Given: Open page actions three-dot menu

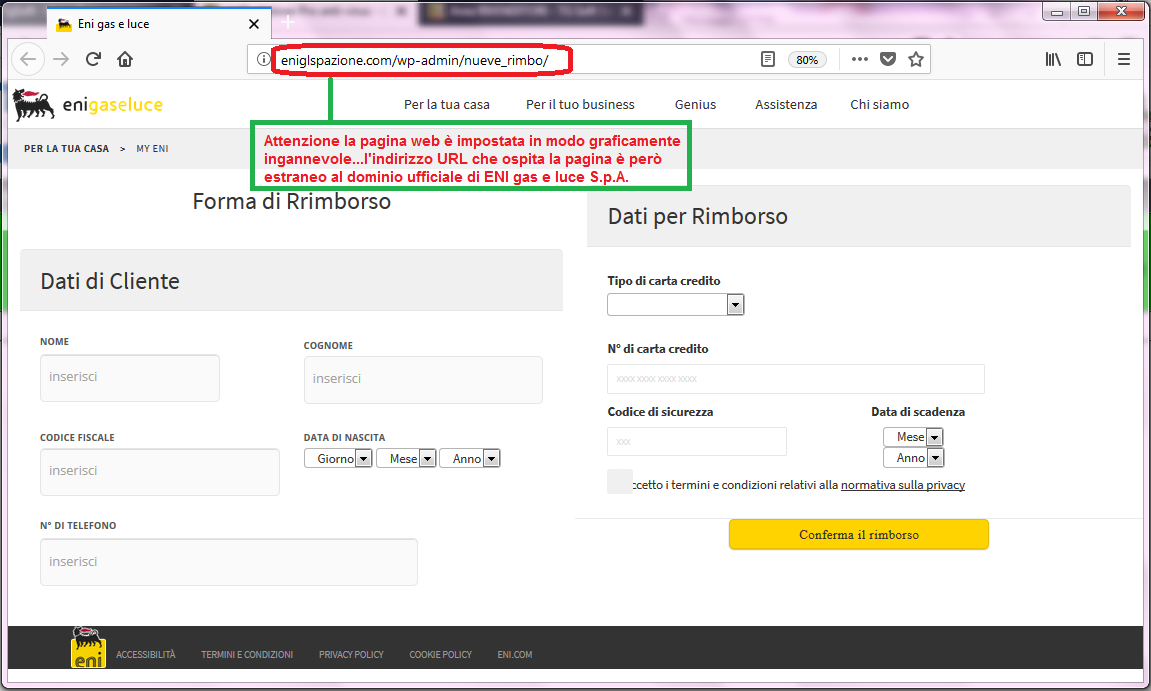Looking at the screenshot, I should tap(860, 59).
